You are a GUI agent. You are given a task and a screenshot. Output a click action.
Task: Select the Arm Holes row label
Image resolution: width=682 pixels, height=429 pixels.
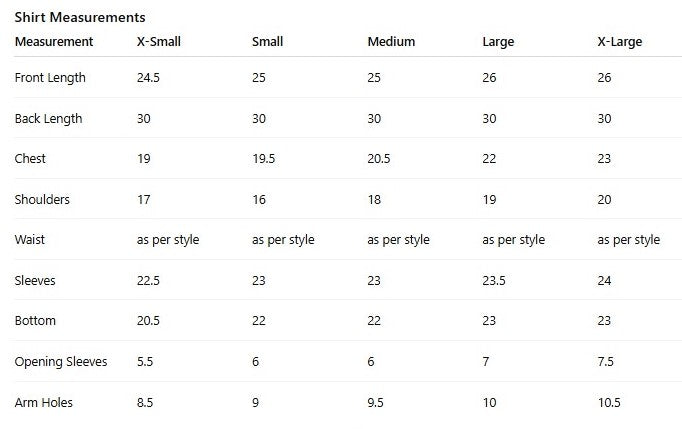43,403
